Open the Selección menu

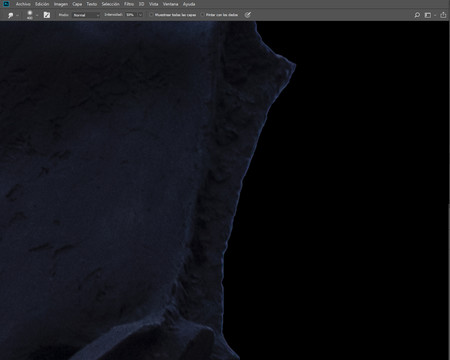(x=110, y=4)
